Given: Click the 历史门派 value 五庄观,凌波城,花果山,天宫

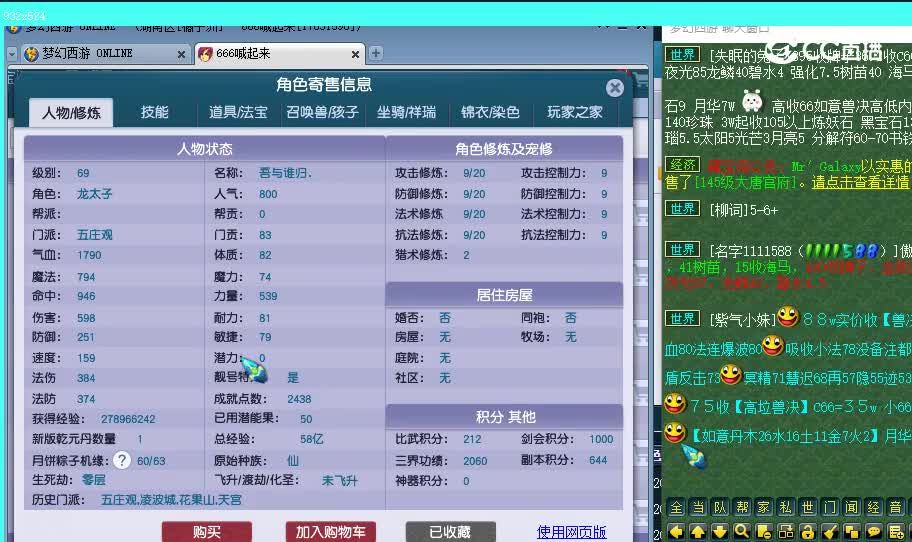Looking at the screenshot, I should [x=172, y=500].
